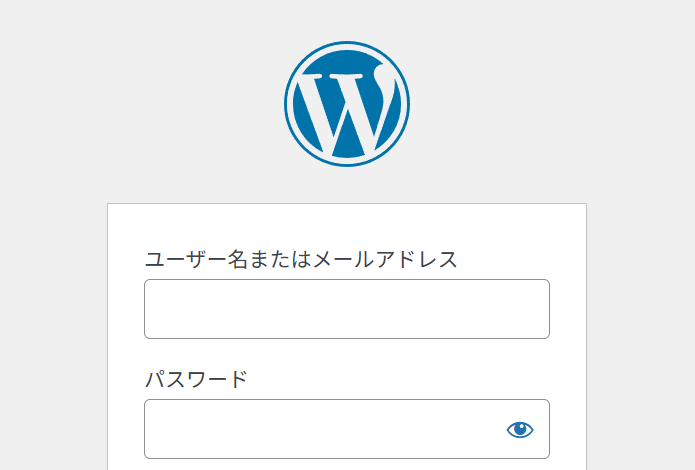
Task: Toggle password visibility eye button
Action: click(520, 429)
